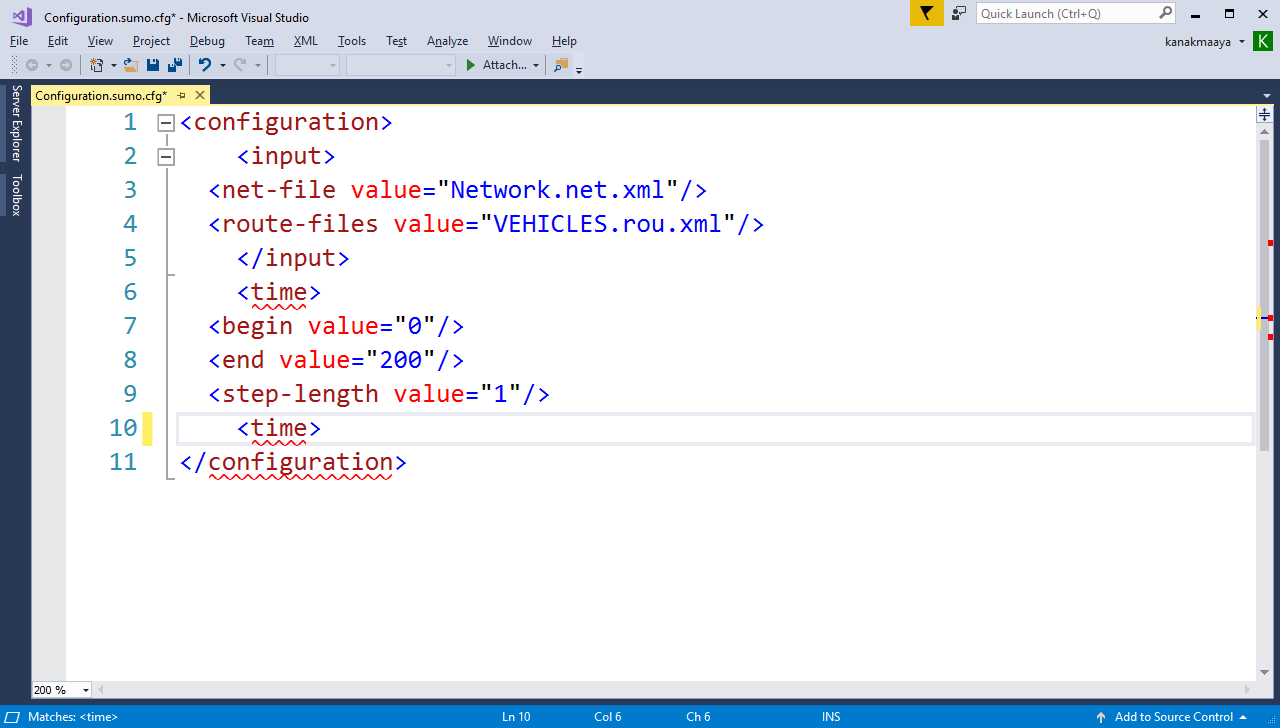Collapse the configuration element on line 1
This screenshot has height=728, width=1280.
(166, 122)
